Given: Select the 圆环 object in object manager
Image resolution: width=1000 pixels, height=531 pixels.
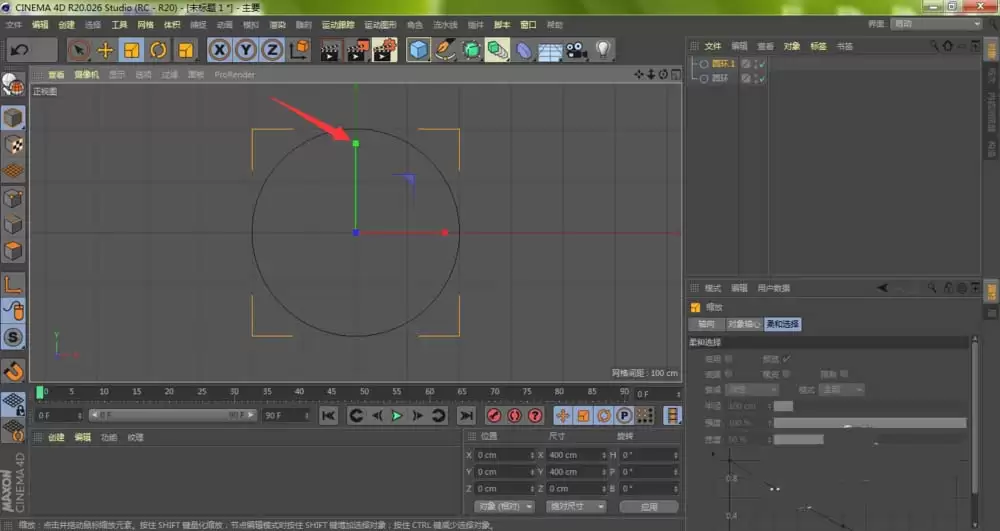Looking at the screenshot, I should pyautogui.click(x=719, y=78).
